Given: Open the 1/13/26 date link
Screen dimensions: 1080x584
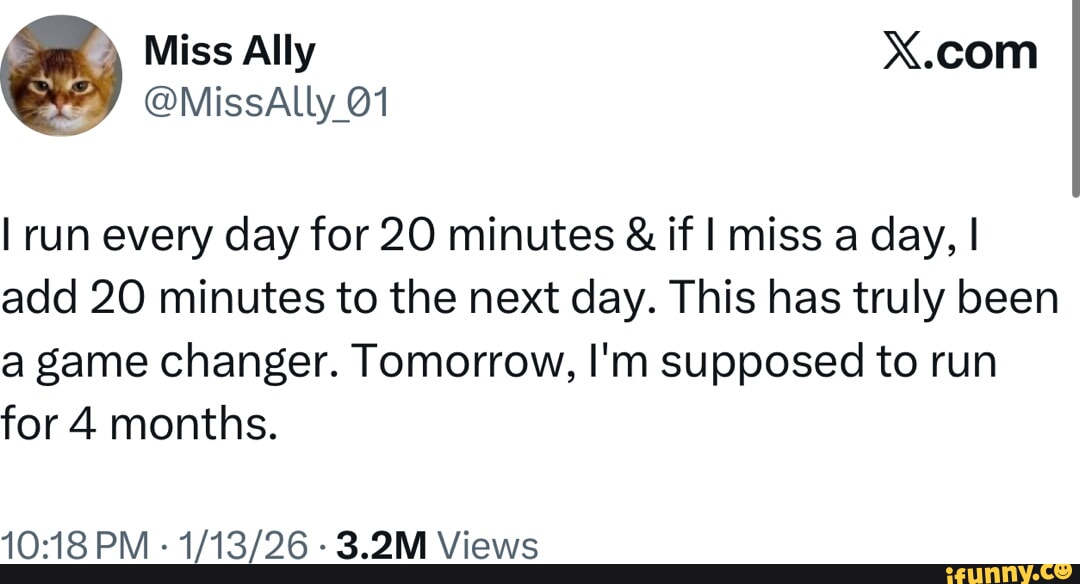Looking at the screenshot, I should [x=241, y=543].
